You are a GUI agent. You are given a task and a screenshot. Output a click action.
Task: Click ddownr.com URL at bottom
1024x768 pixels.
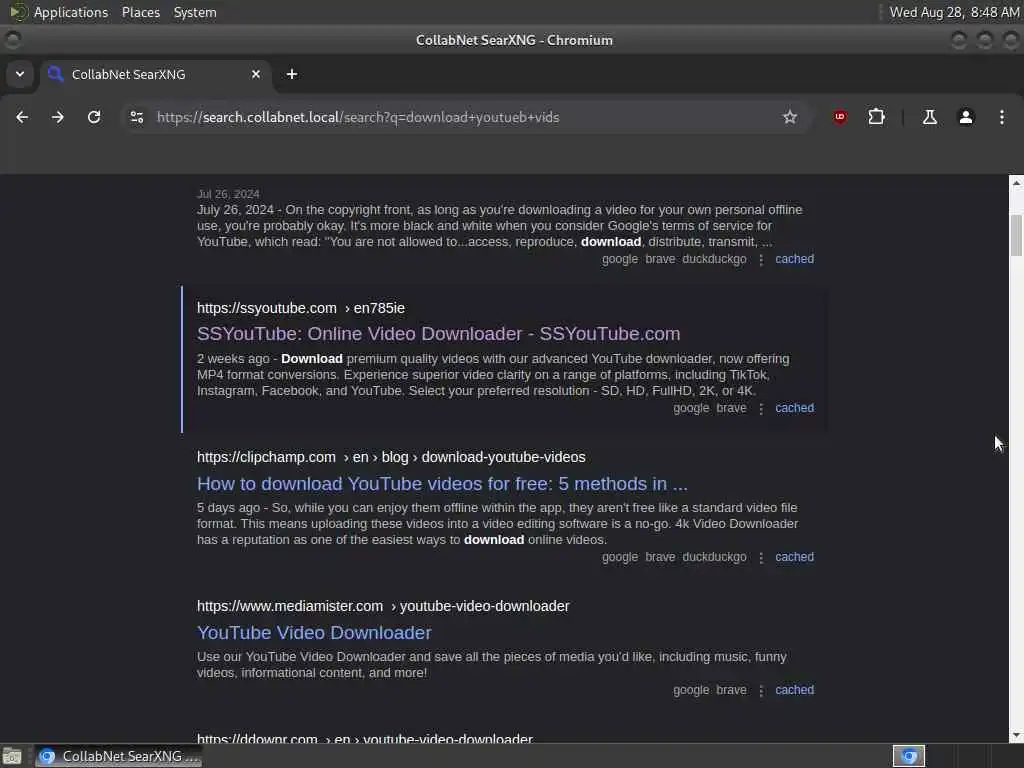pos(257,739)
